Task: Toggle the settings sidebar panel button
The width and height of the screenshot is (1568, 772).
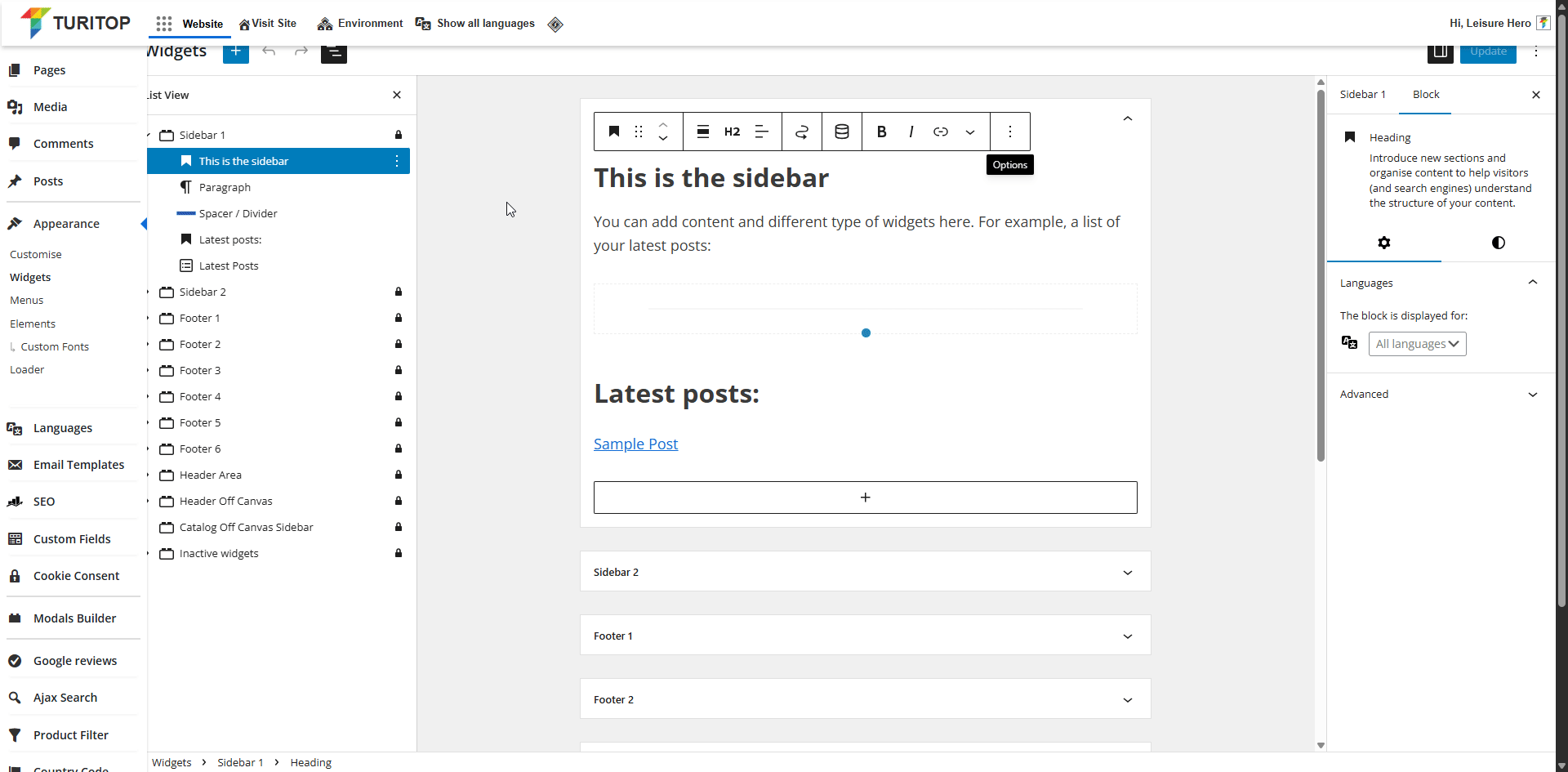Action: point(1440,52)
